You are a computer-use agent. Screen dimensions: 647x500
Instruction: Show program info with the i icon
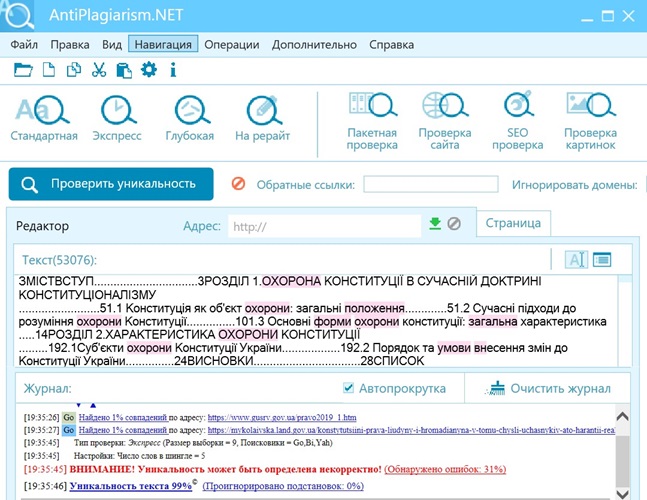(173, 70)
